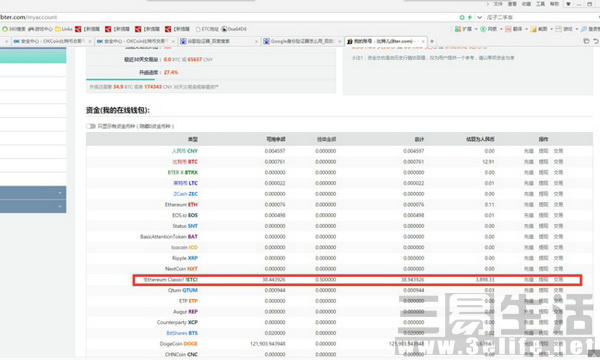Close the 我的账号 比特儿 Bter.com tab

coord(423,41)
